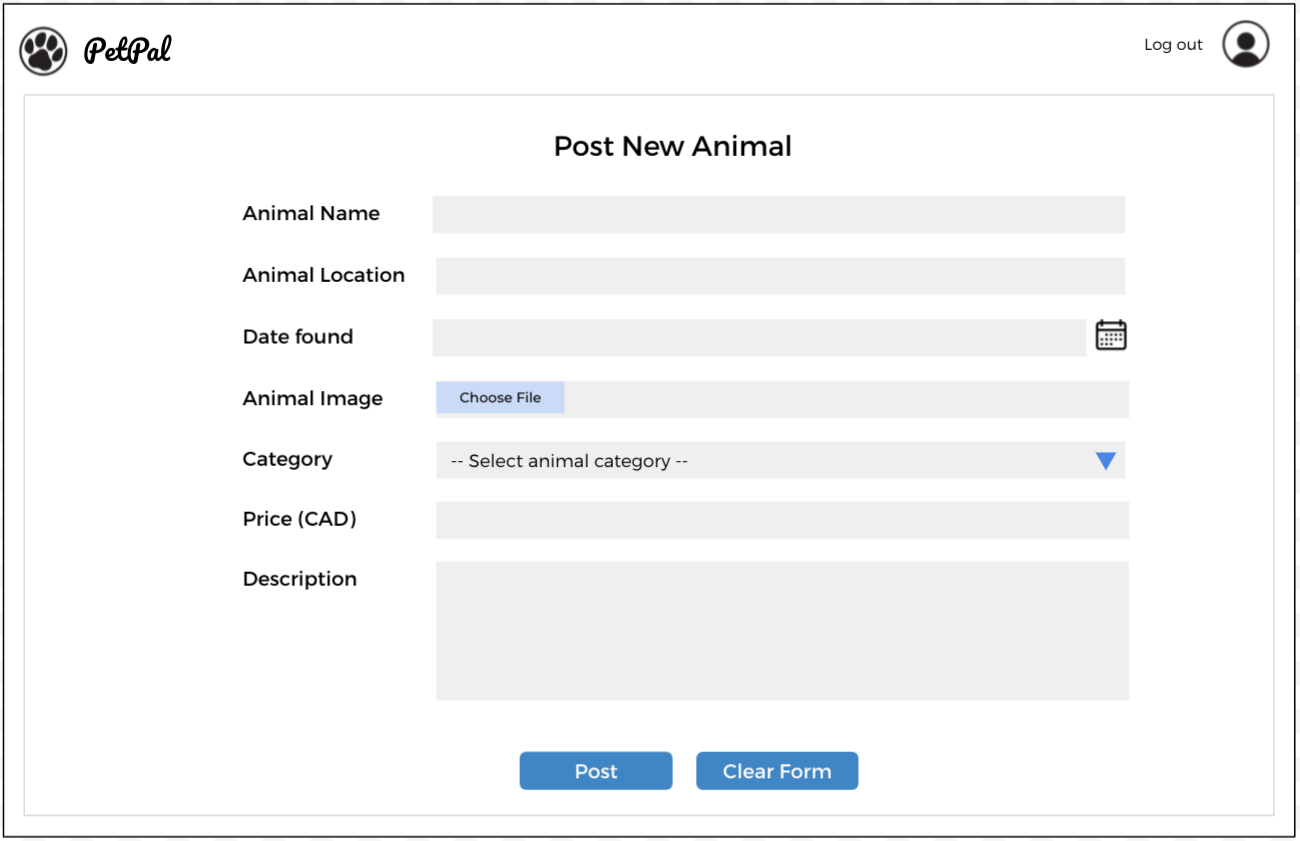Focus the Animal Location input field
Image resolution: width=1300 pixels, height=841 pixels.
tap(780, 276)
